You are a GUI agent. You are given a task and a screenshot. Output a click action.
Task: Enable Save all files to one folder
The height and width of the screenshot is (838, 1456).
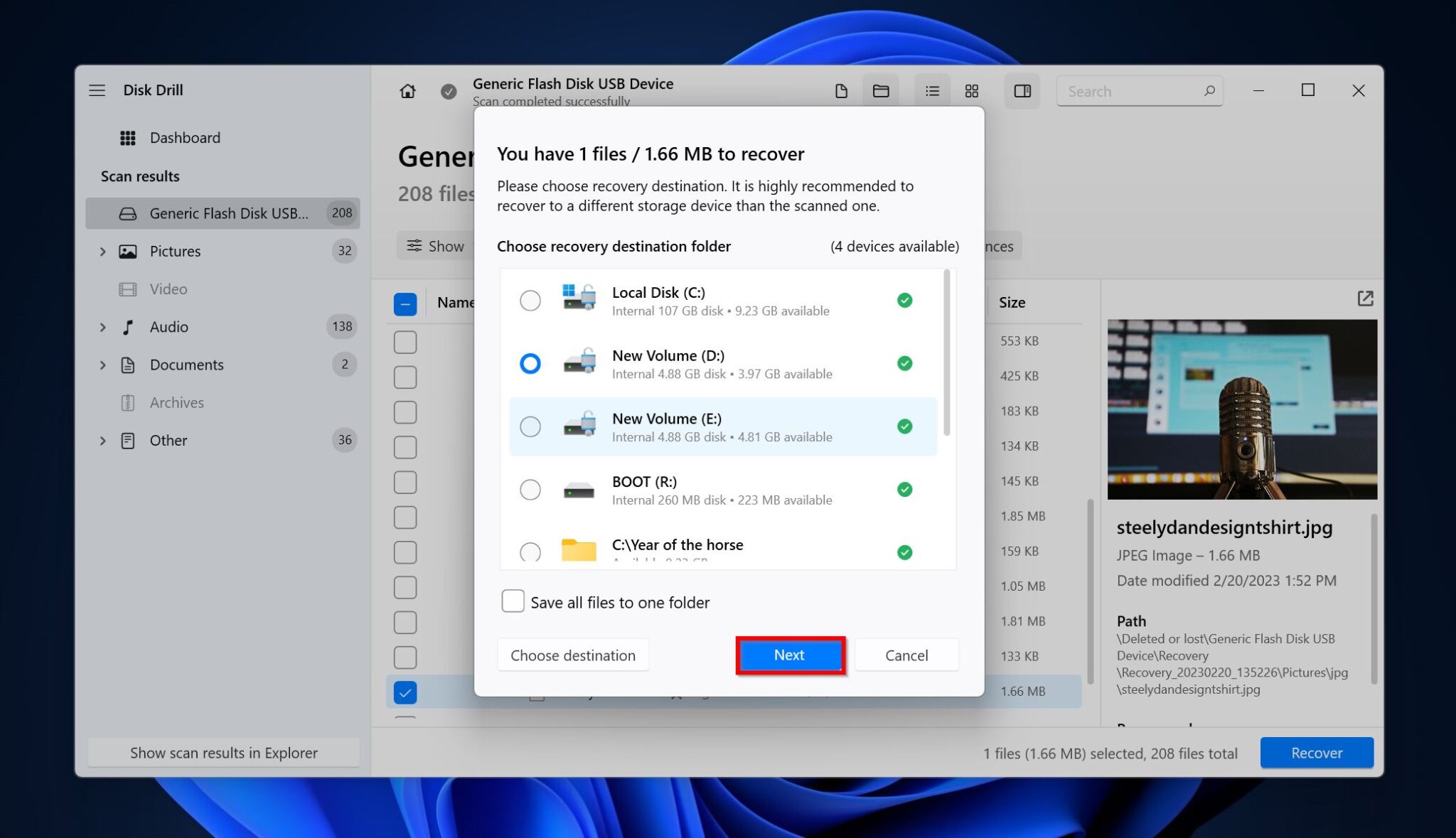pos(513,601)
